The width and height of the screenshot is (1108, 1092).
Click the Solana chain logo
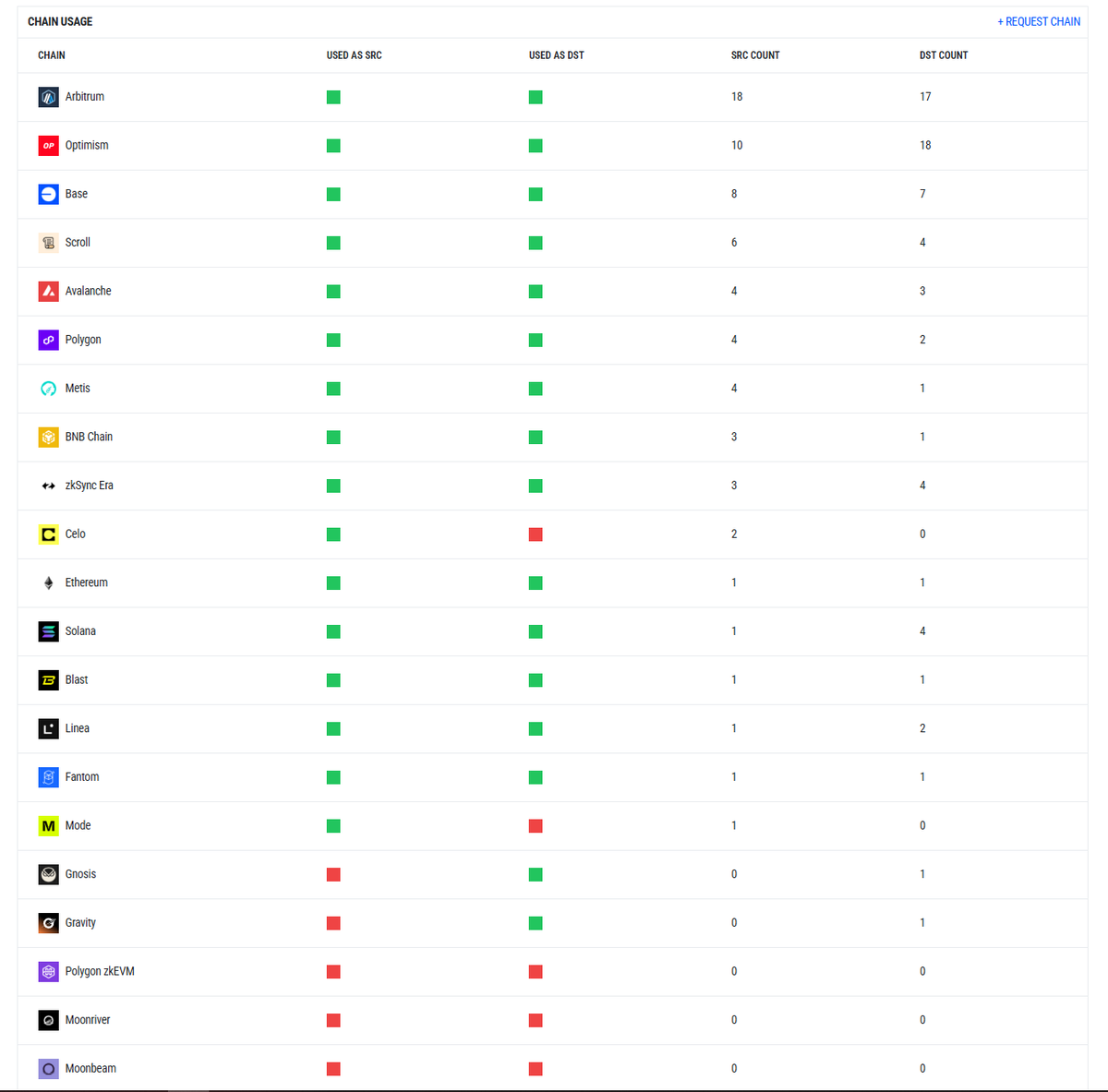(48, 631)
